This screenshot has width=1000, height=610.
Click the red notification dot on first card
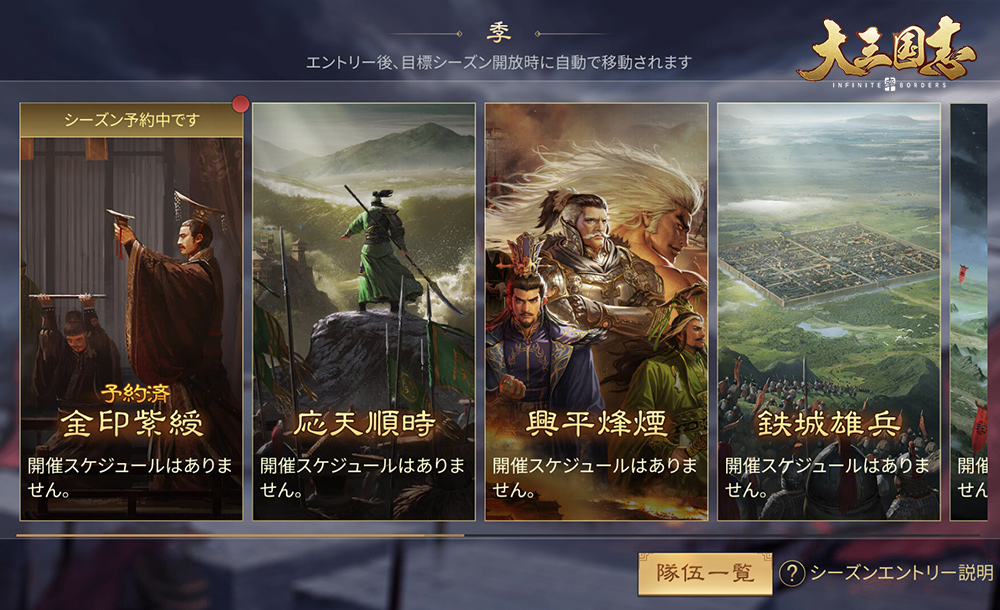[x=240, y=104]
